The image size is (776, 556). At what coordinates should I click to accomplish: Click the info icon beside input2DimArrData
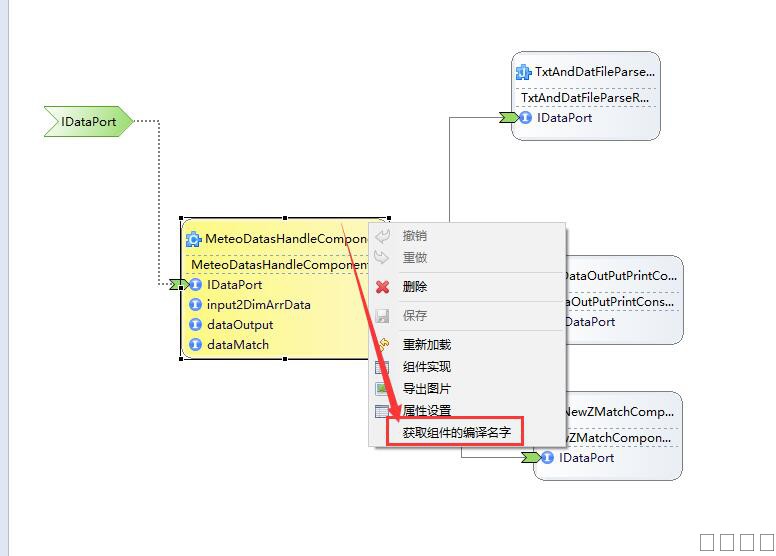[x=195, y=305]
